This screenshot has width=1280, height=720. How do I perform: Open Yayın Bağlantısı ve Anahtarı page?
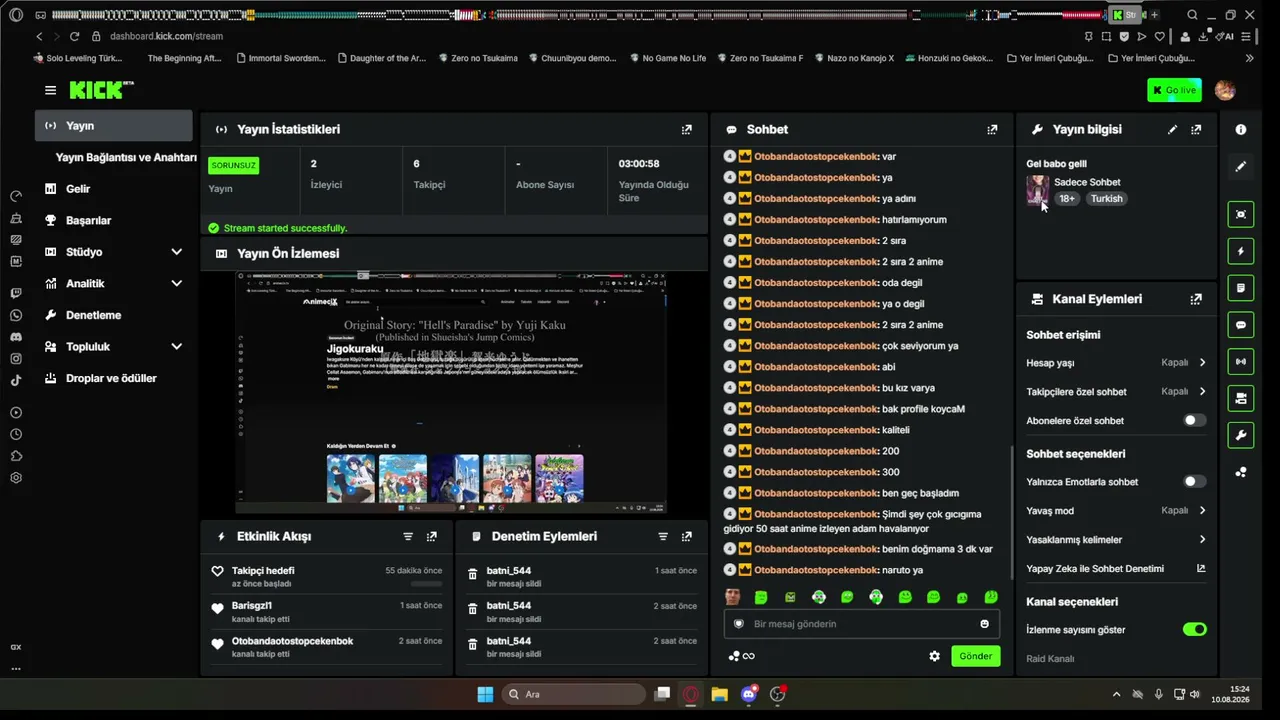[125, 158]
